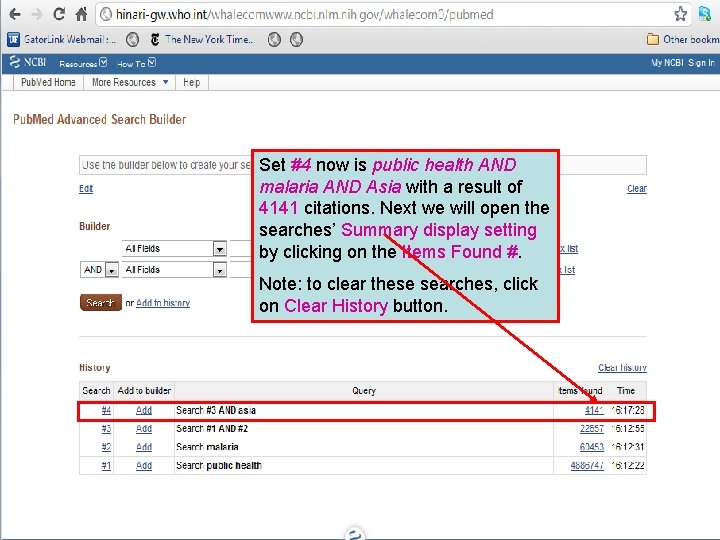The width and height of the screenshot is (720, 540).
Task: Click the PubMed Advanced Search Builder heading
Action: (99, 119)
